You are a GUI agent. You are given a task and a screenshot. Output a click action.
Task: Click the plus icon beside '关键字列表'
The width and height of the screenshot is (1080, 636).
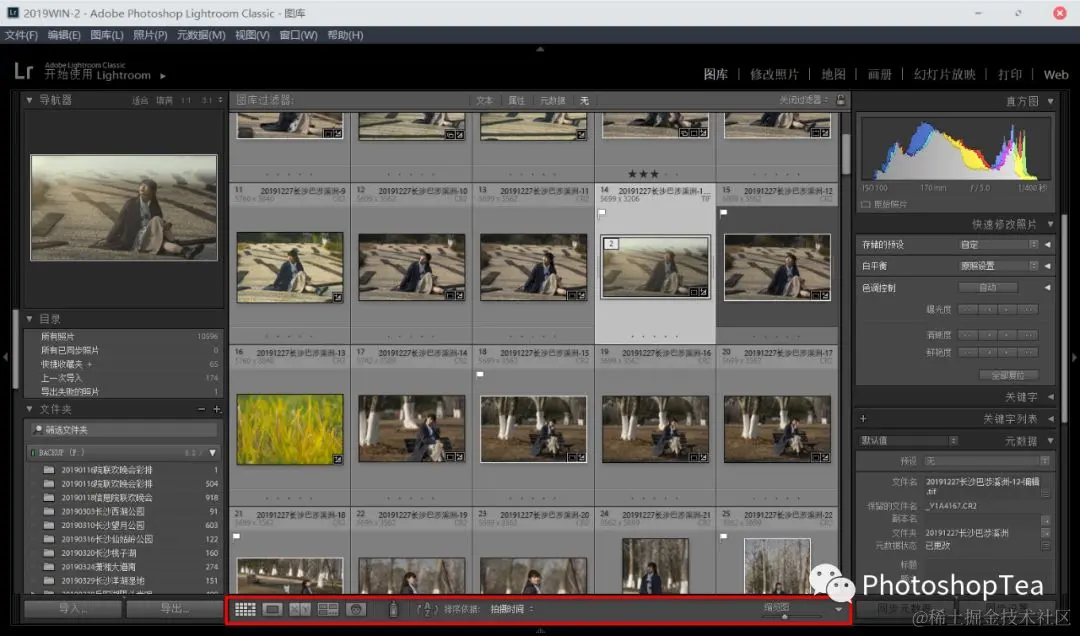(x=863, y=418)
